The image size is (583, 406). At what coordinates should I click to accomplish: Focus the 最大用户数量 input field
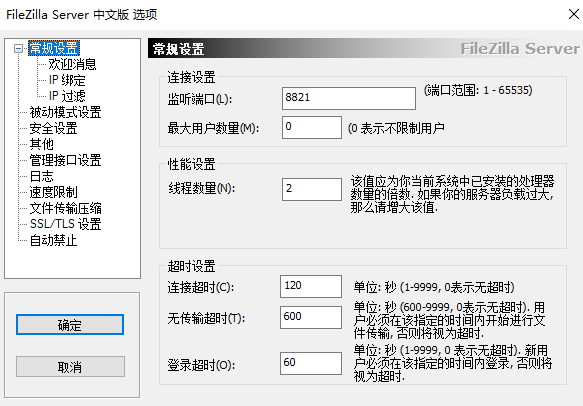tap(312, 128)
